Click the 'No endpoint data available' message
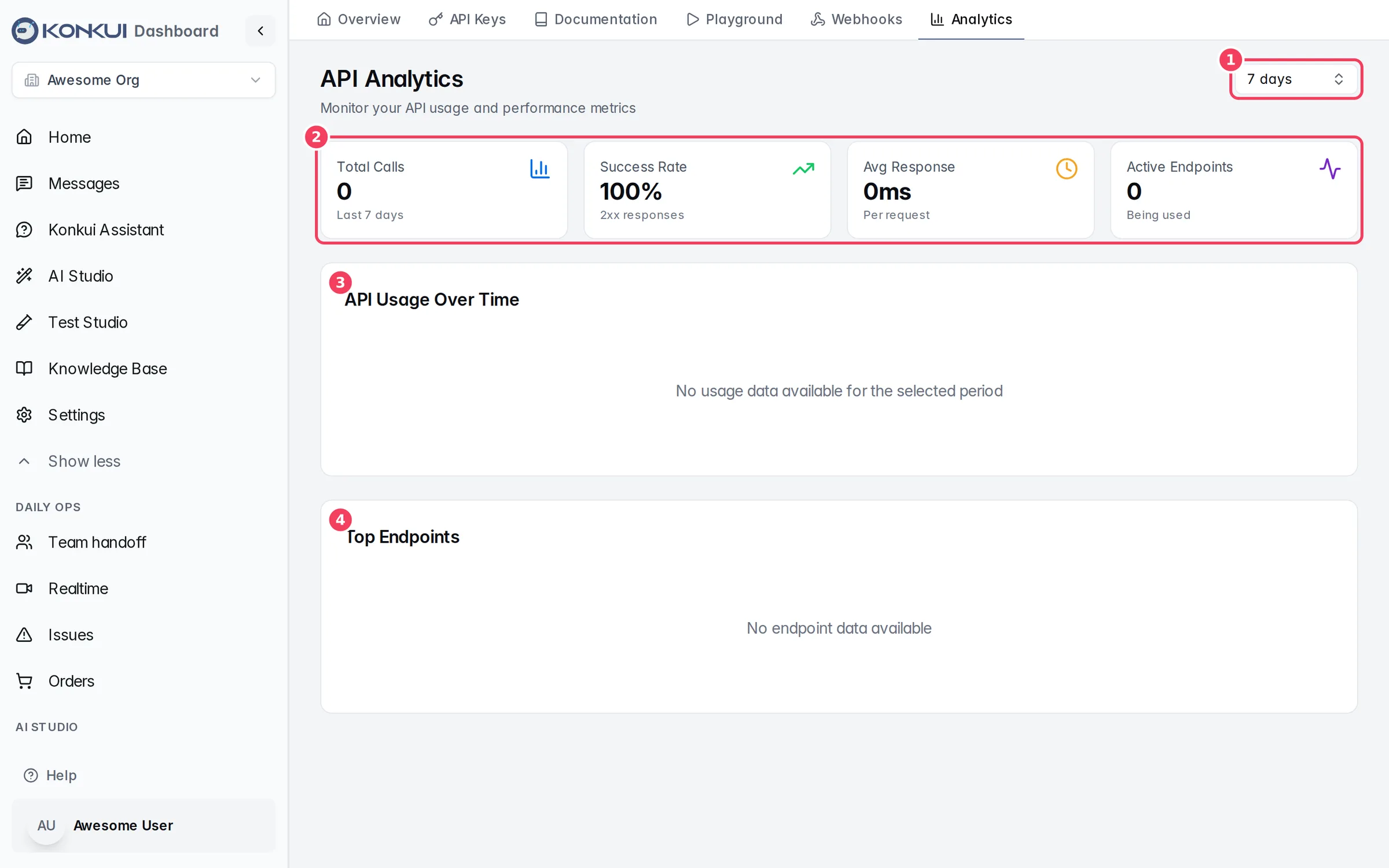 (x=839, y=628)
